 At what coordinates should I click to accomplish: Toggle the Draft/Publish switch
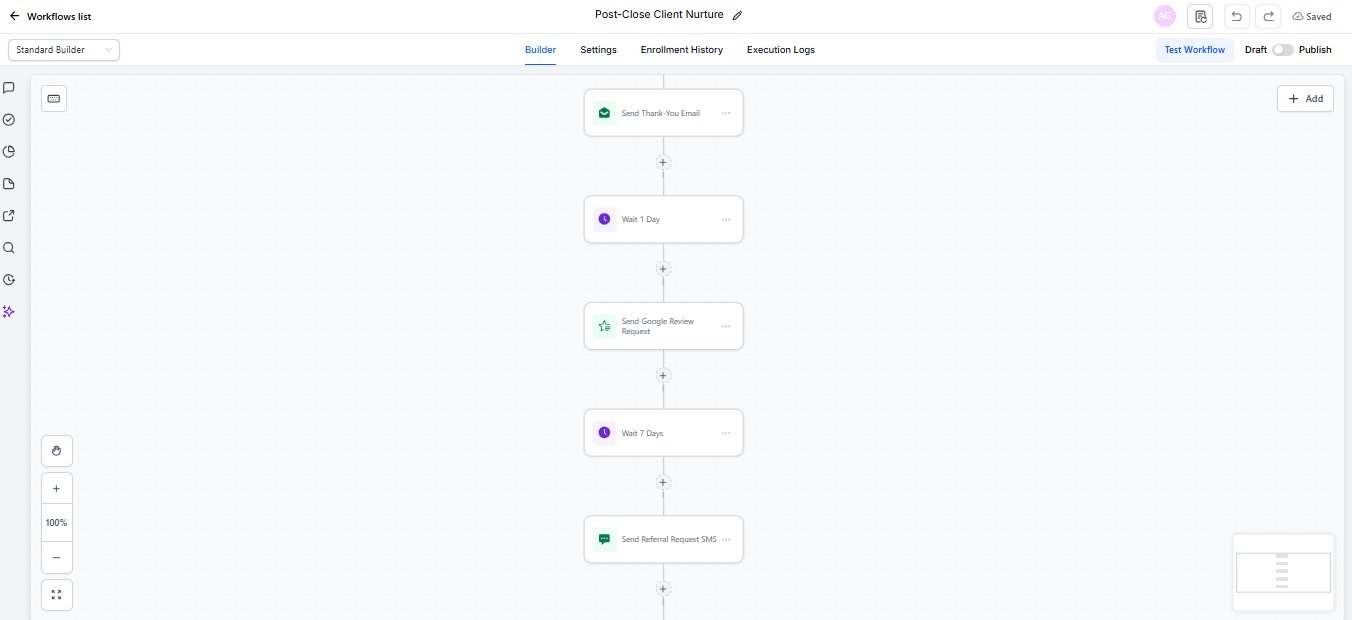tap(1282, 49)
